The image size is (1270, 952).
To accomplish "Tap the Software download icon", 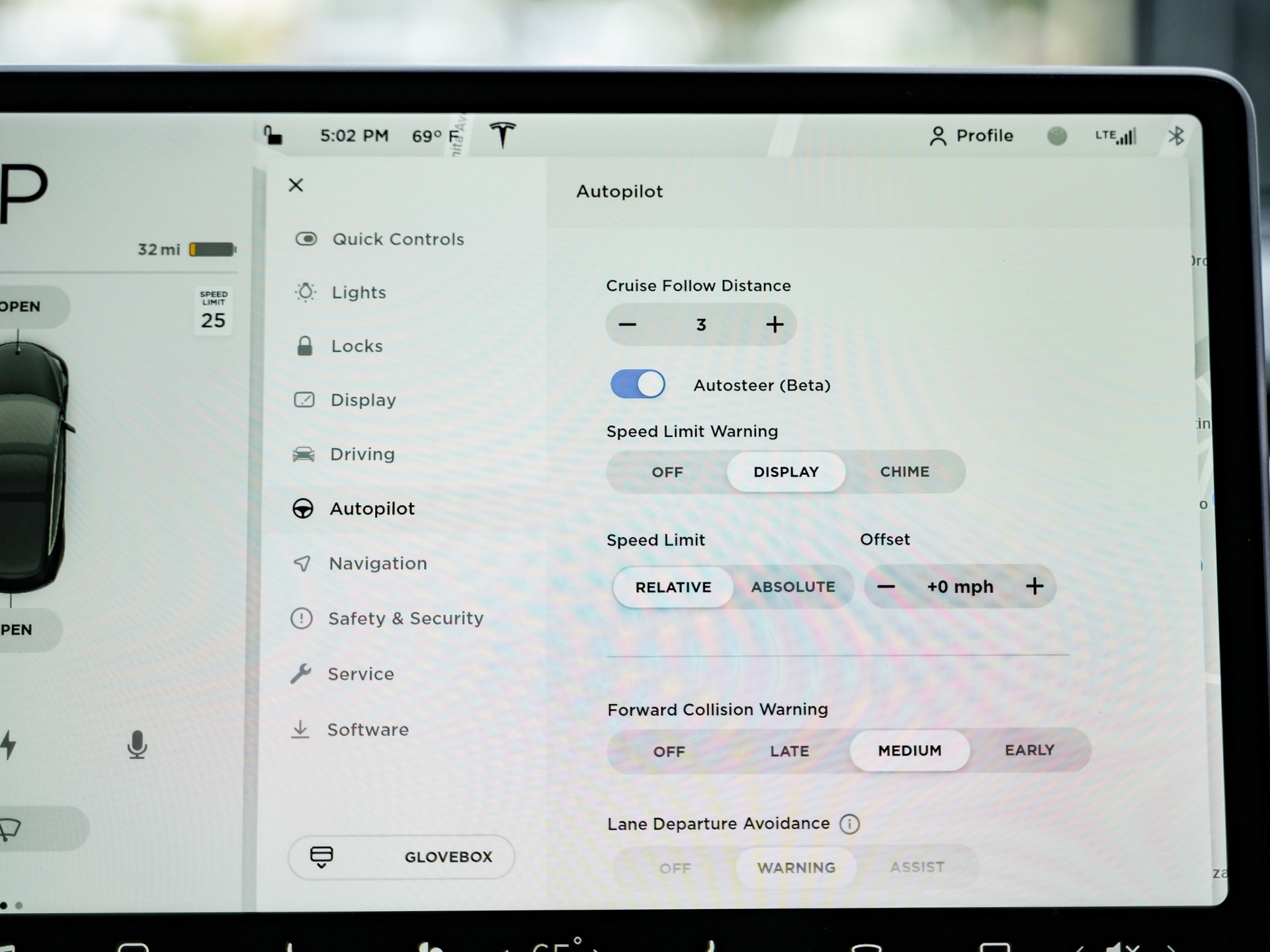I will [300, 729].
